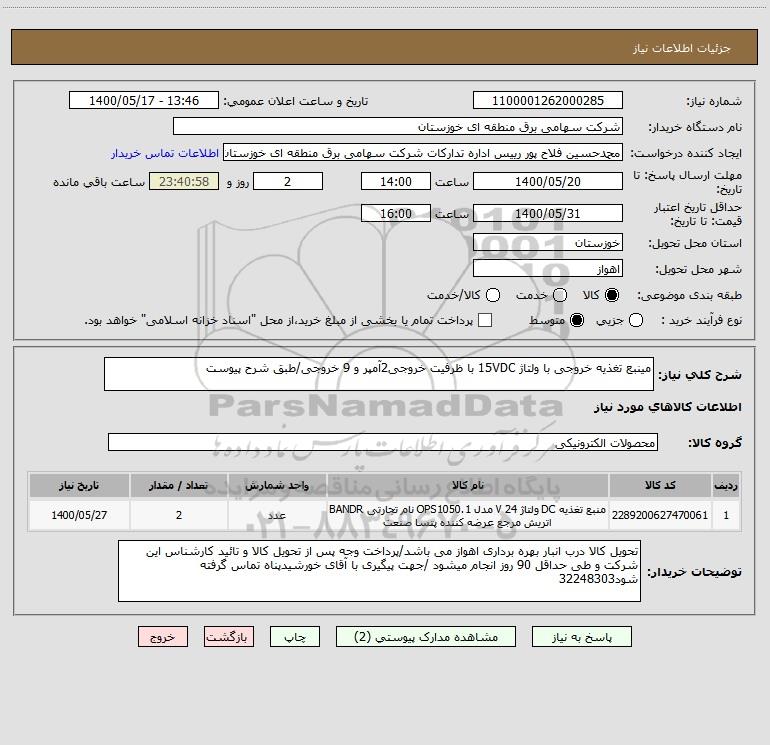Open the اطلاعات تماس خریدار link
This screenshot has width=770, height=745.
click(165, 153)
